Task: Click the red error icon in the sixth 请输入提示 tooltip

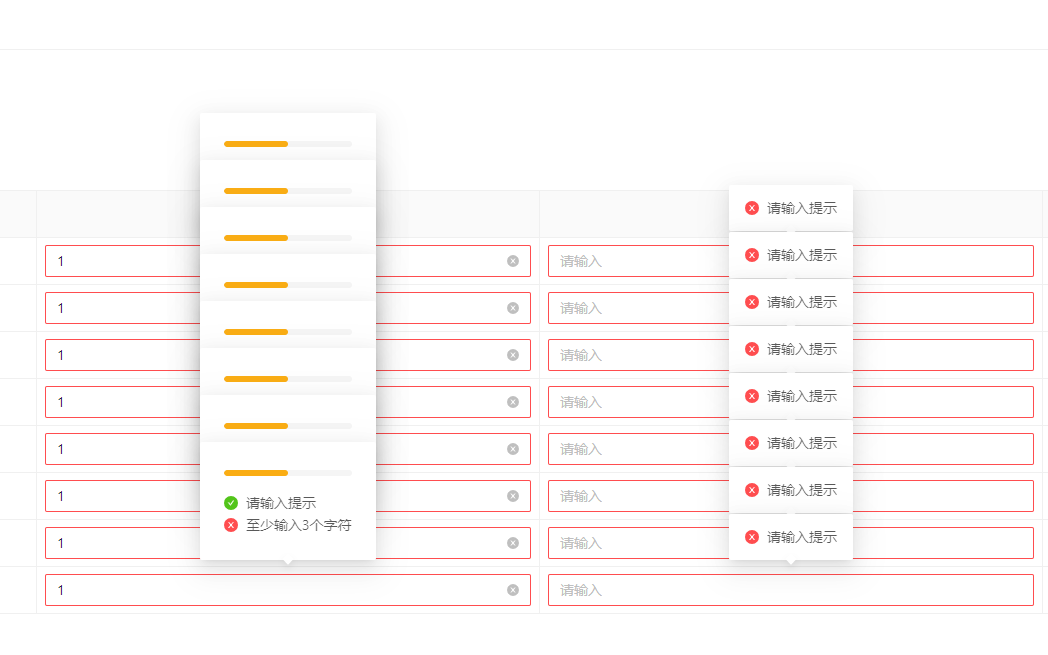Action: 752,443
